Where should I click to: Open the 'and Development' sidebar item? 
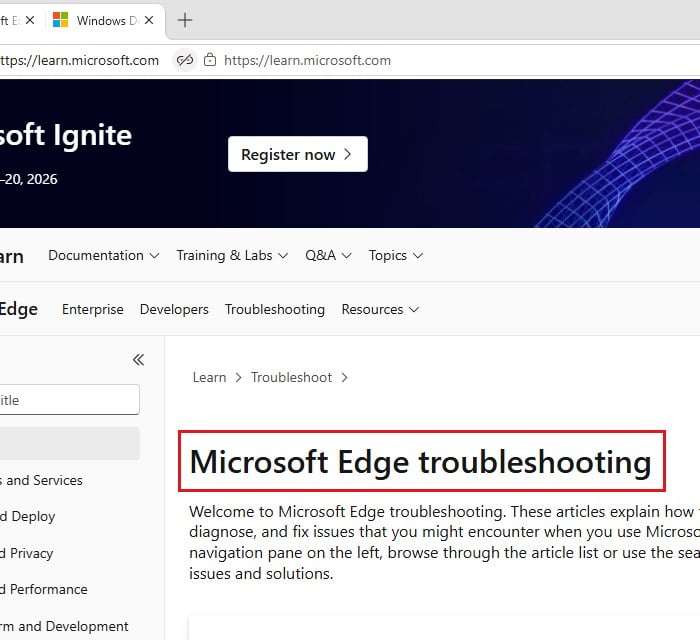tap(64, 626)
